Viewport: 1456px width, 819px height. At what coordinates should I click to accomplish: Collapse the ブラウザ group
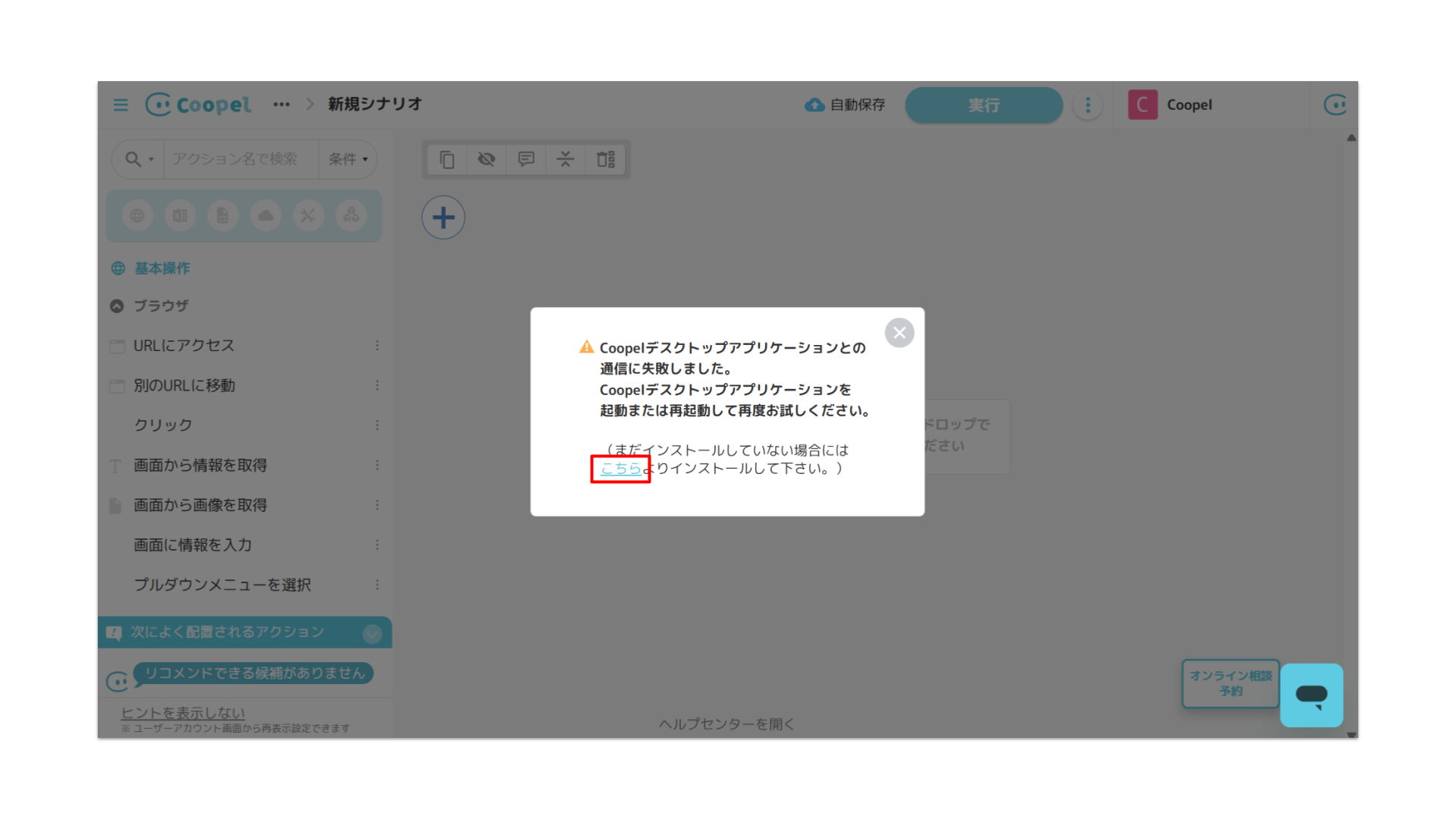(x=117, y=306)
